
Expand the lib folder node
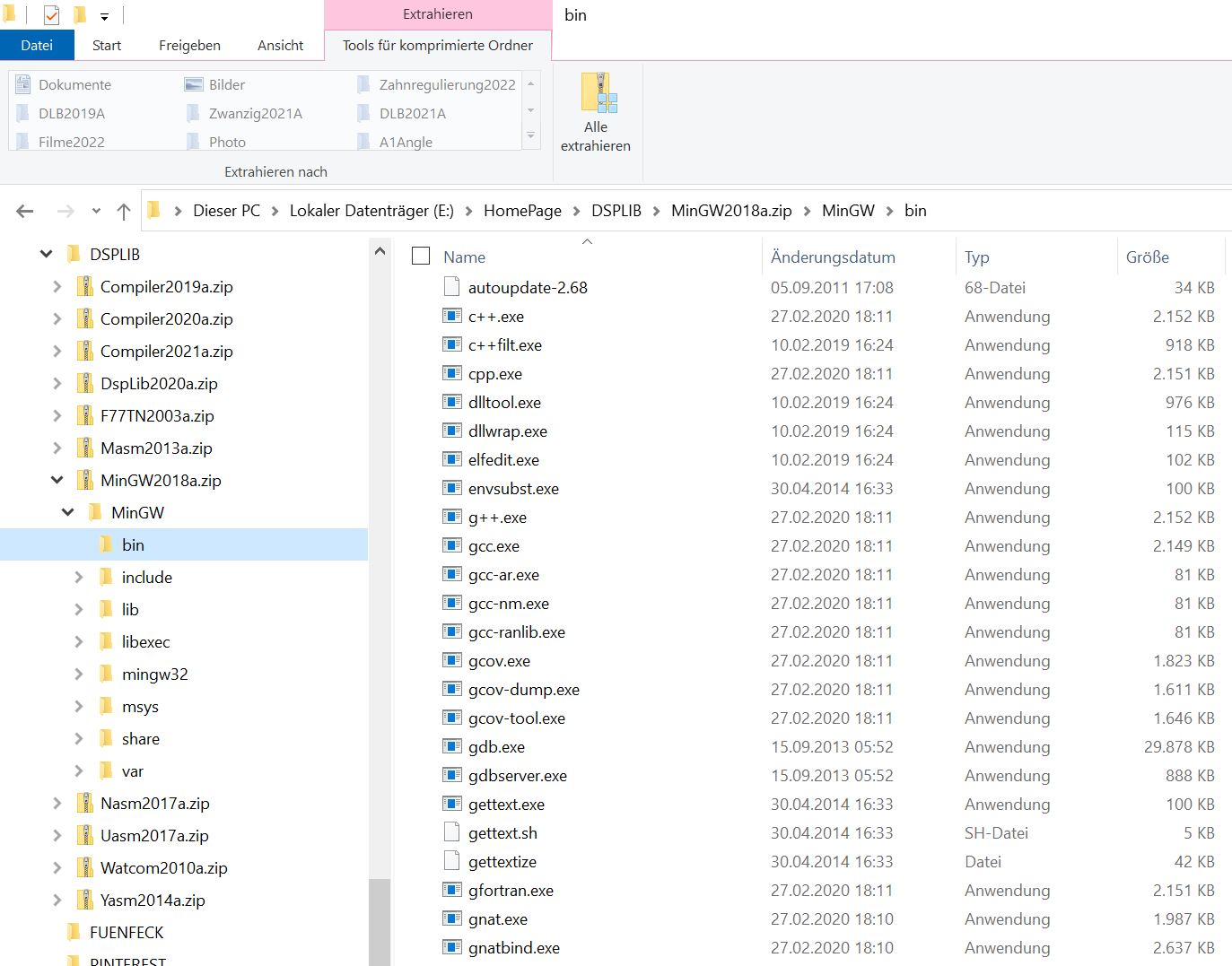click(x=79, y=610)
